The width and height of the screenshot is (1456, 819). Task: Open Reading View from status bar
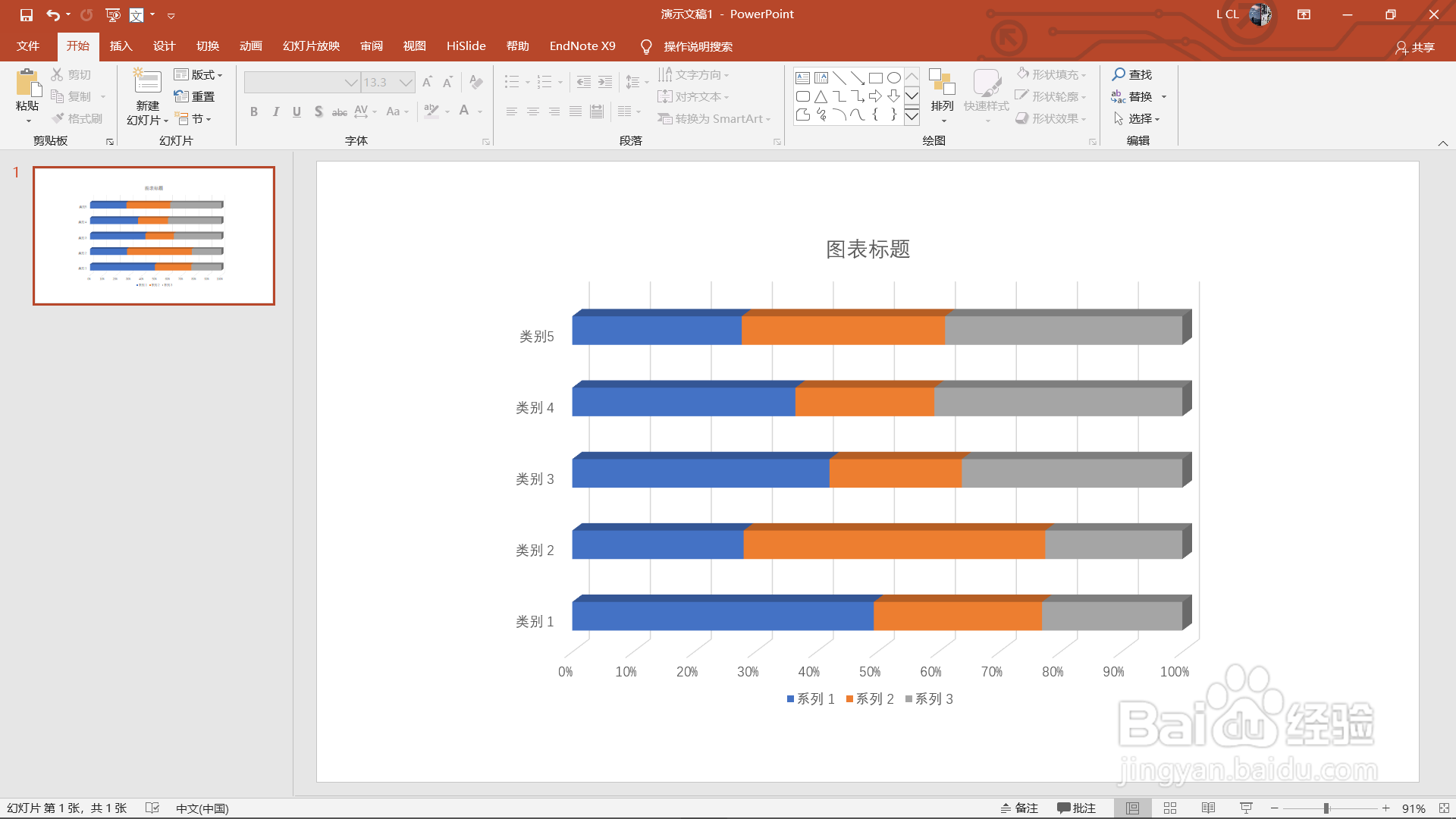tap(1208, 808)
